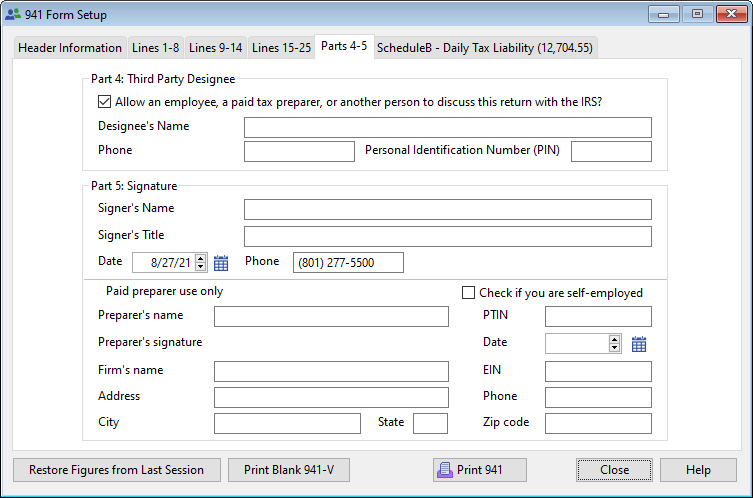Screen dimensions: 753x498
Task: Click the 941 Form Setup title icon
Action: pos(12,15)
